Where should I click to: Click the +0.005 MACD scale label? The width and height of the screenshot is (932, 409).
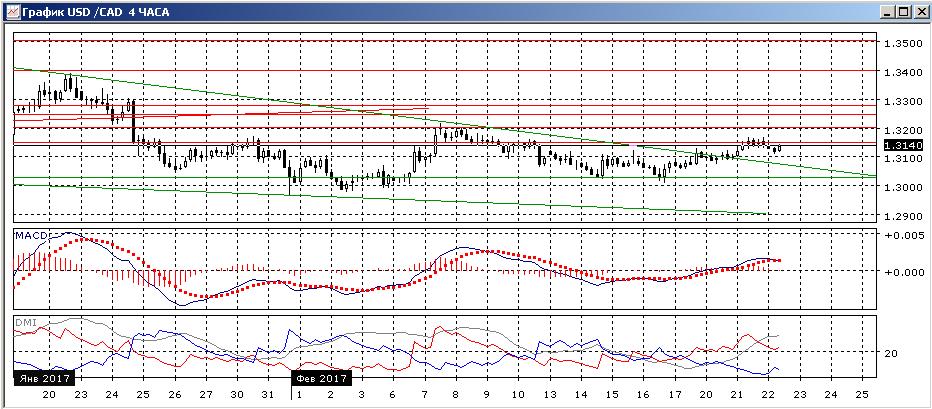click(899, 235)
